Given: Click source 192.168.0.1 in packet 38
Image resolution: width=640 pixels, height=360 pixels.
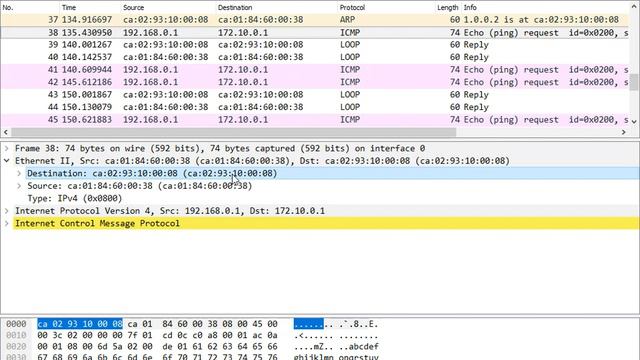Looking at the screenshot, I should click(x=151, y=33).
